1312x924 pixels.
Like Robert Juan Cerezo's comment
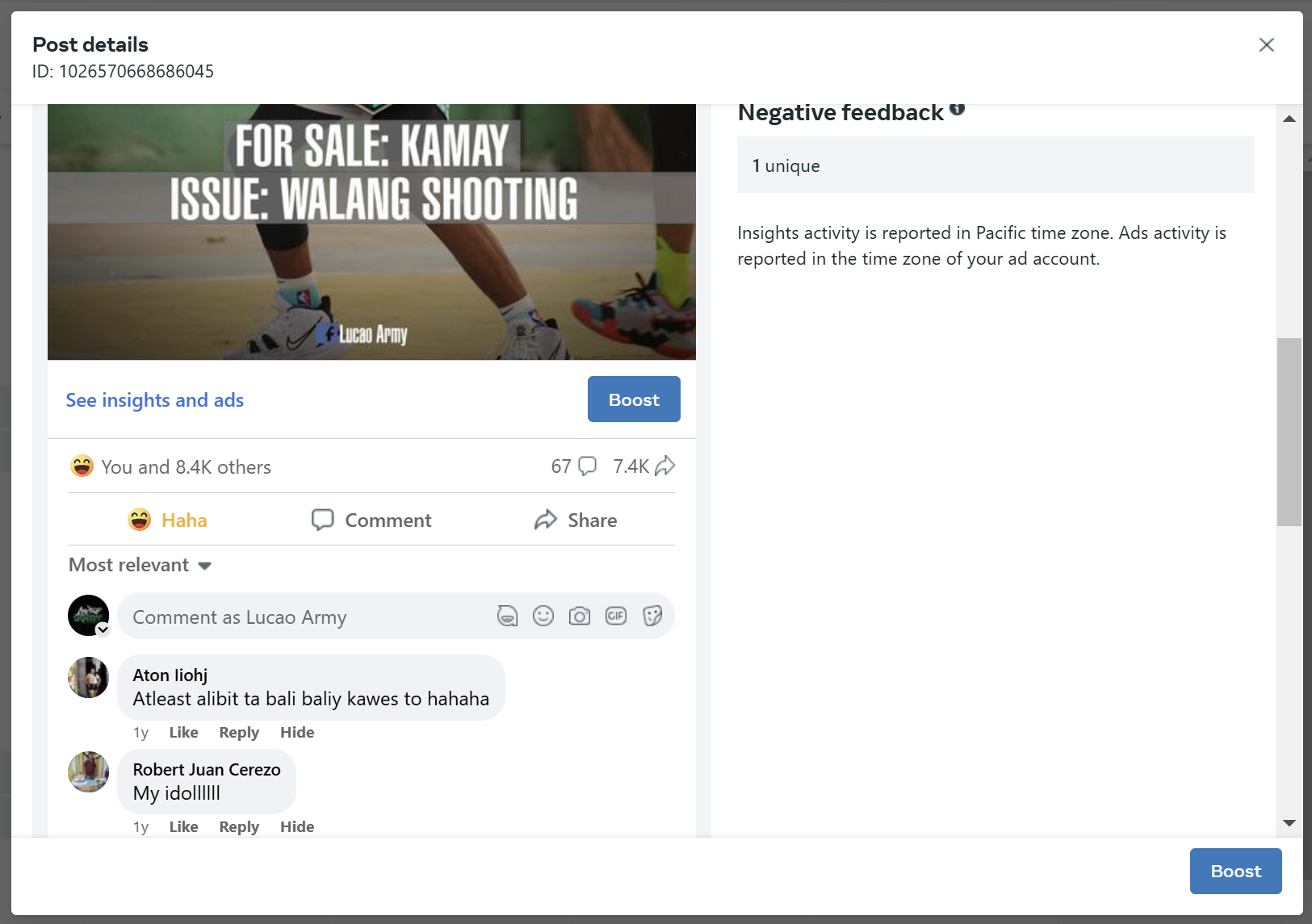click(183, 827)
